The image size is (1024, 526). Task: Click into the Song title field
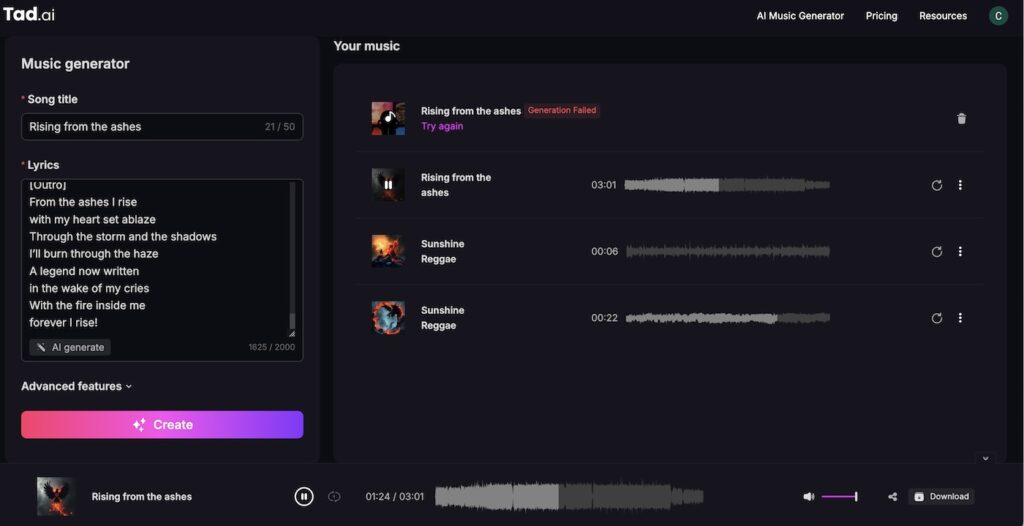pos(140,127)
